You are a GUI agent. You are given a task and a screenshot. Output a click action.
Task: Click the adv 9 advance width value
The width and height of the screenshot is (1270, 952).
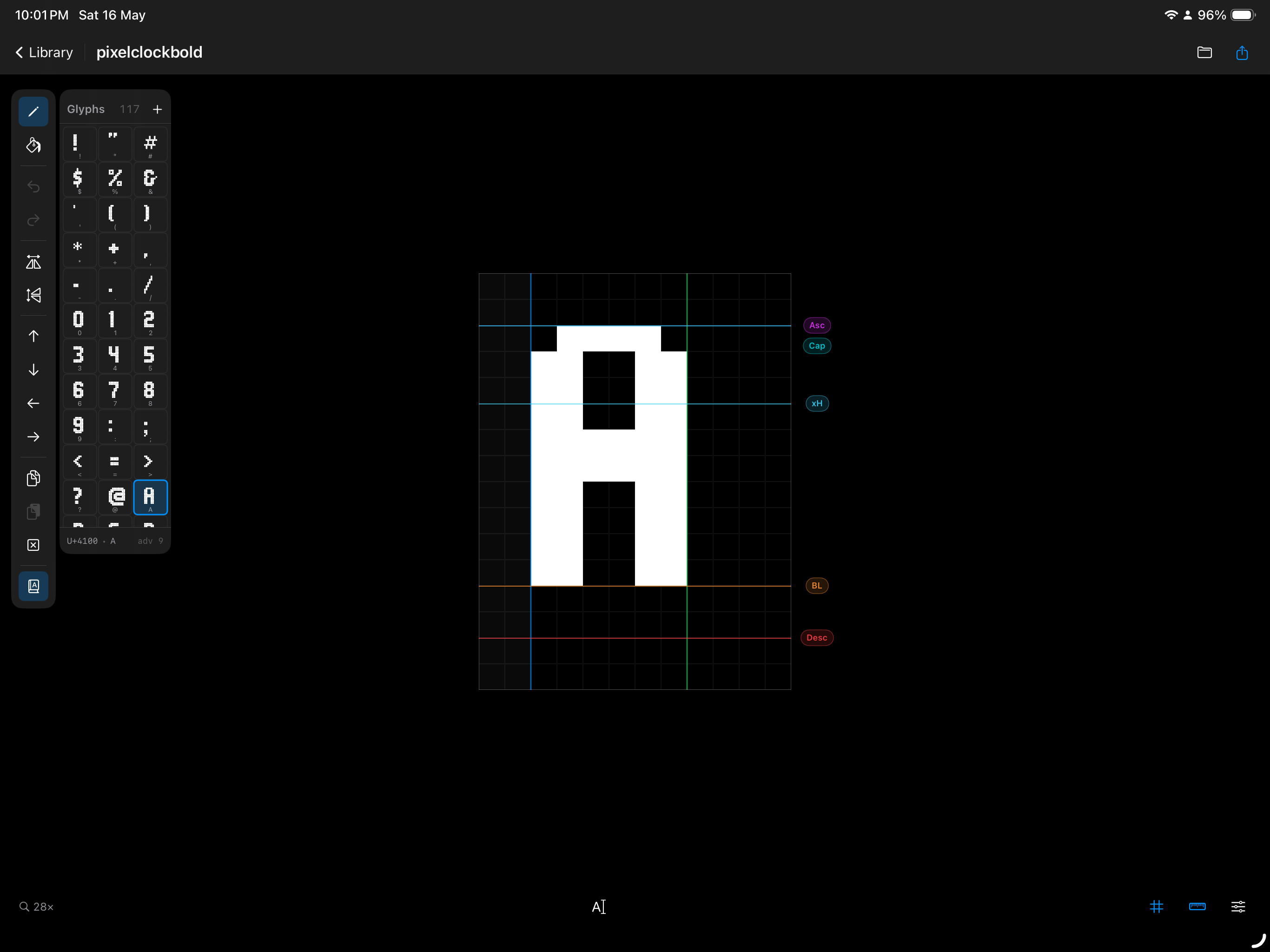[151, 541]
